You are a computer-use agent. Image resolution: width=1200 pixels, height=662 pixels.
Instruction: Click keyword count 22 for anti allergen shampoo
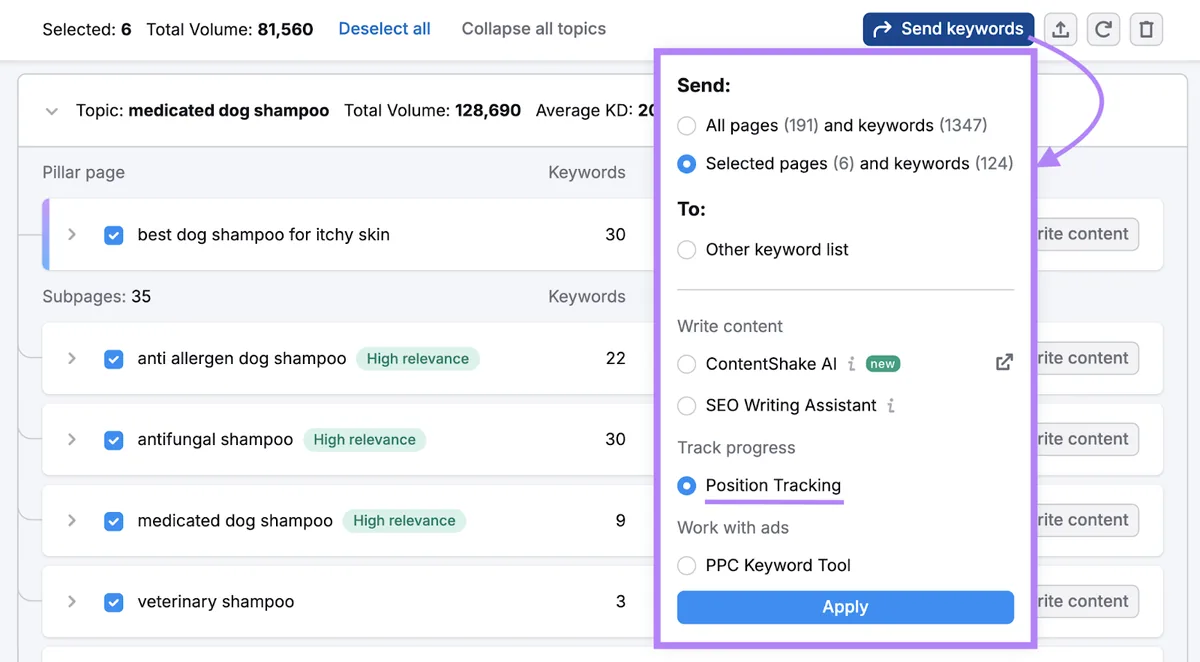click(x=616, y=359)
